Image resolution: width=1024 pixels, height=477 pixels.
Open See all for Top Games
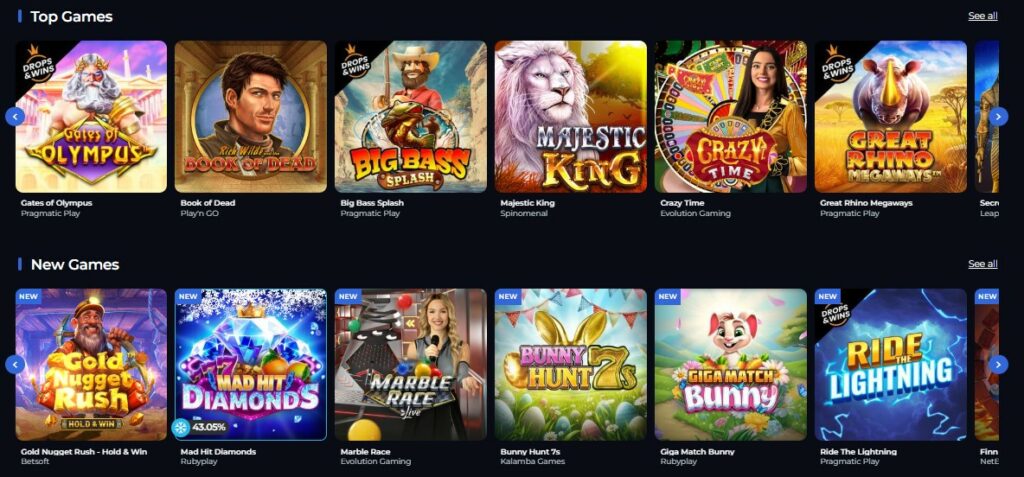pos(982,16)
